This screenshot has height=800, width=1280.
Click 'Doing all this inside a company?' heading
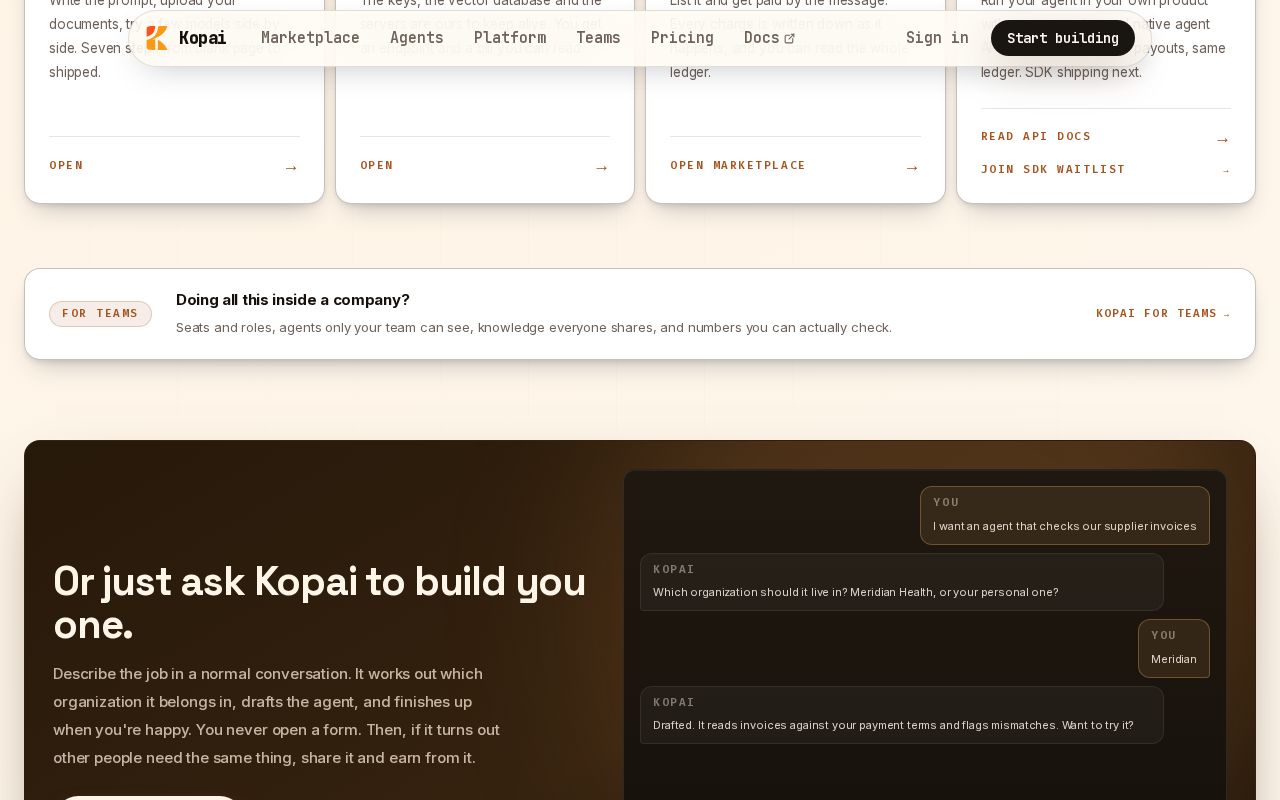tap(293, 299)
